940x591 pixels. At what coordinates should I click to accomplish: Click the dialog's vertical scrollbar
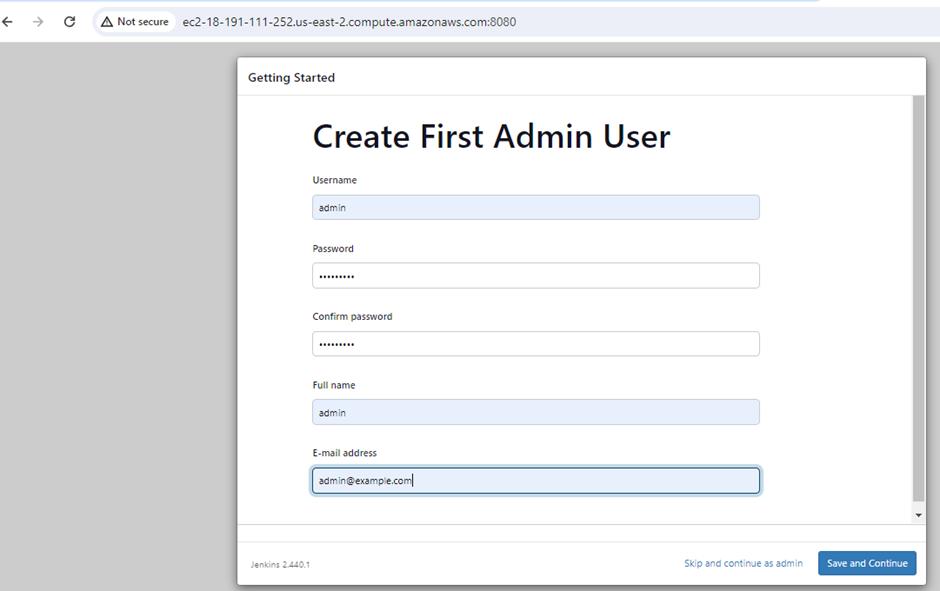(918, 300)
